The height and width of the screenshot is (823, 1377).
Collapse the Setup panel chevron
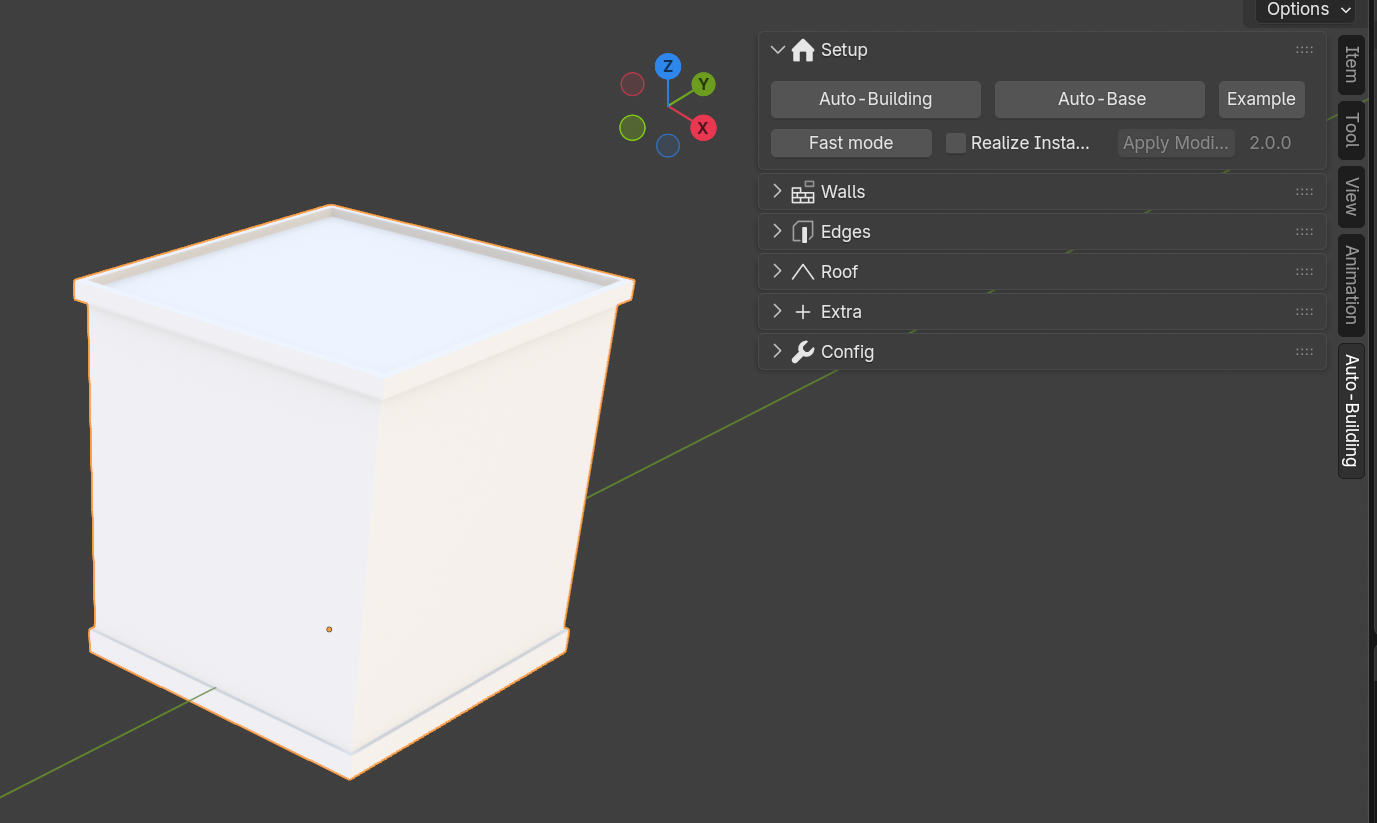(x=777, y=50)
